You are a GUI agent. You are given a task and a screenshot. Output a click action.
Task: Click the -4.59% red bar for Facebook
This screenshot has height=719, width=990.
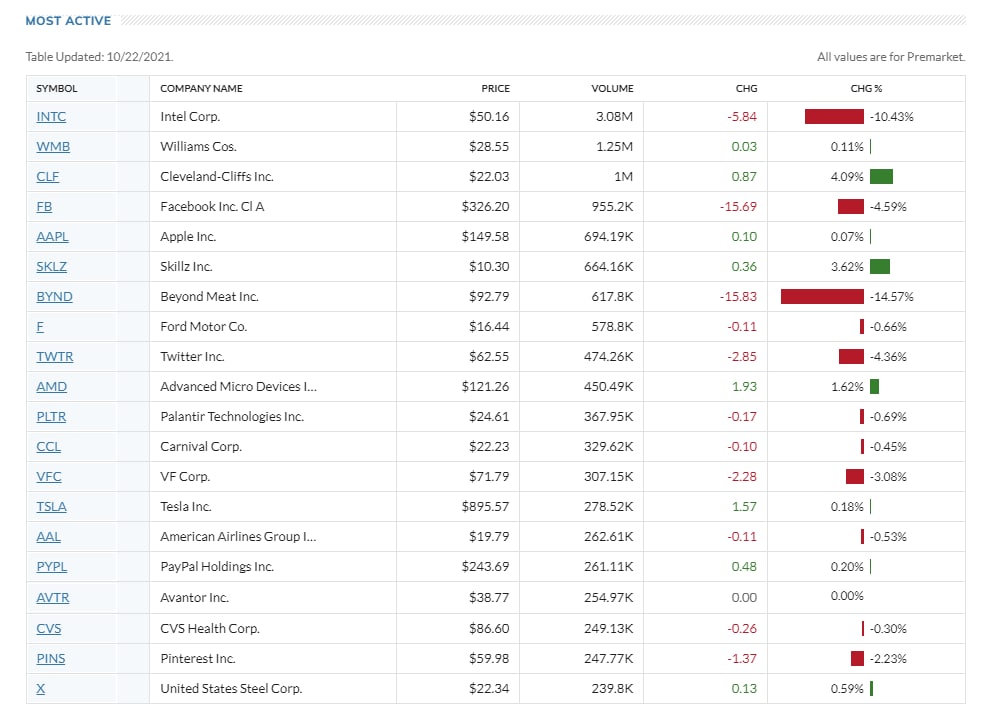coord(850,206)
